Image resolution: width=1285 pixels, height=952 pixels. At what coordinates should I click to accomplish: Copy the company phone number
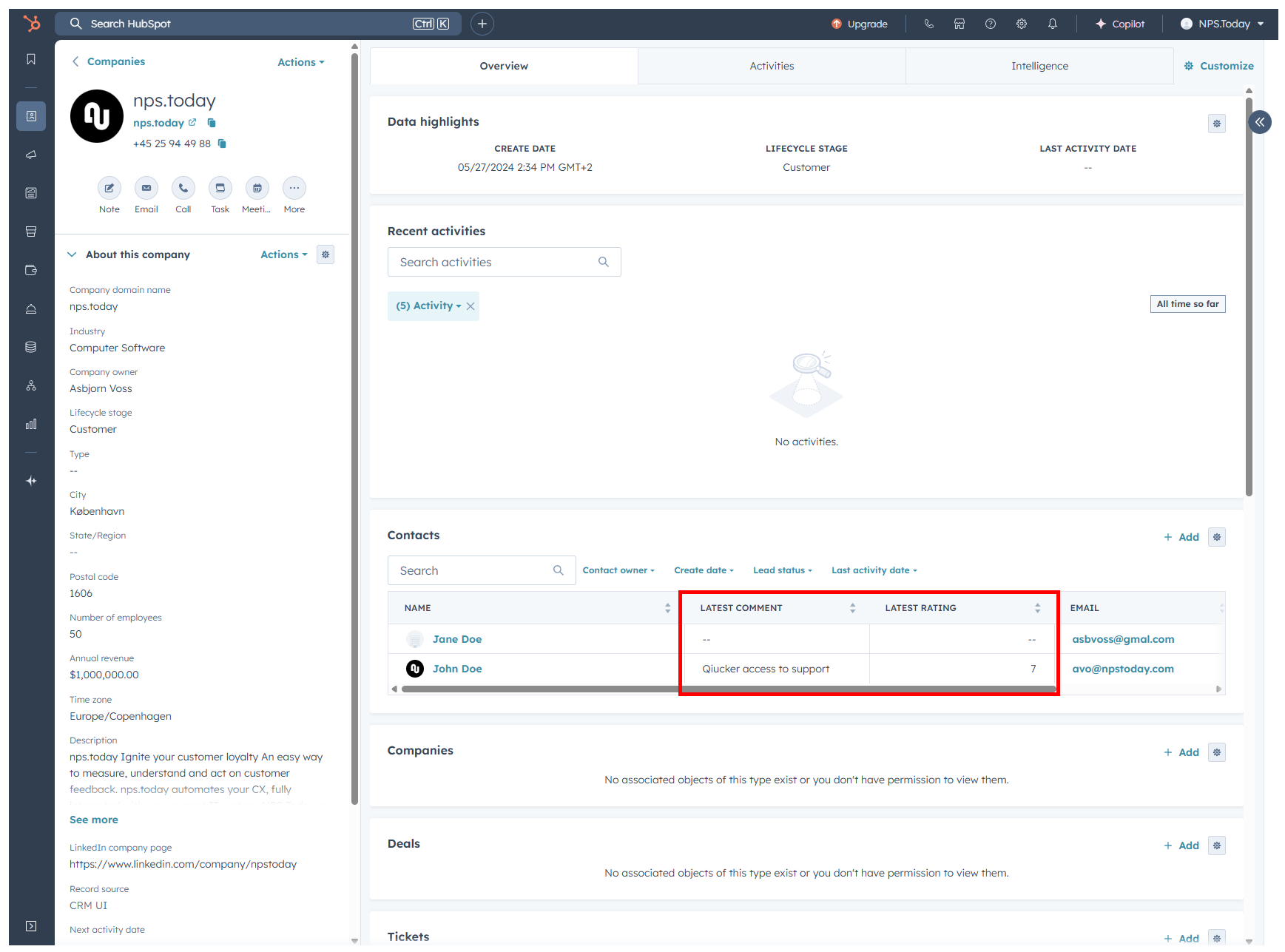[222, 144]
